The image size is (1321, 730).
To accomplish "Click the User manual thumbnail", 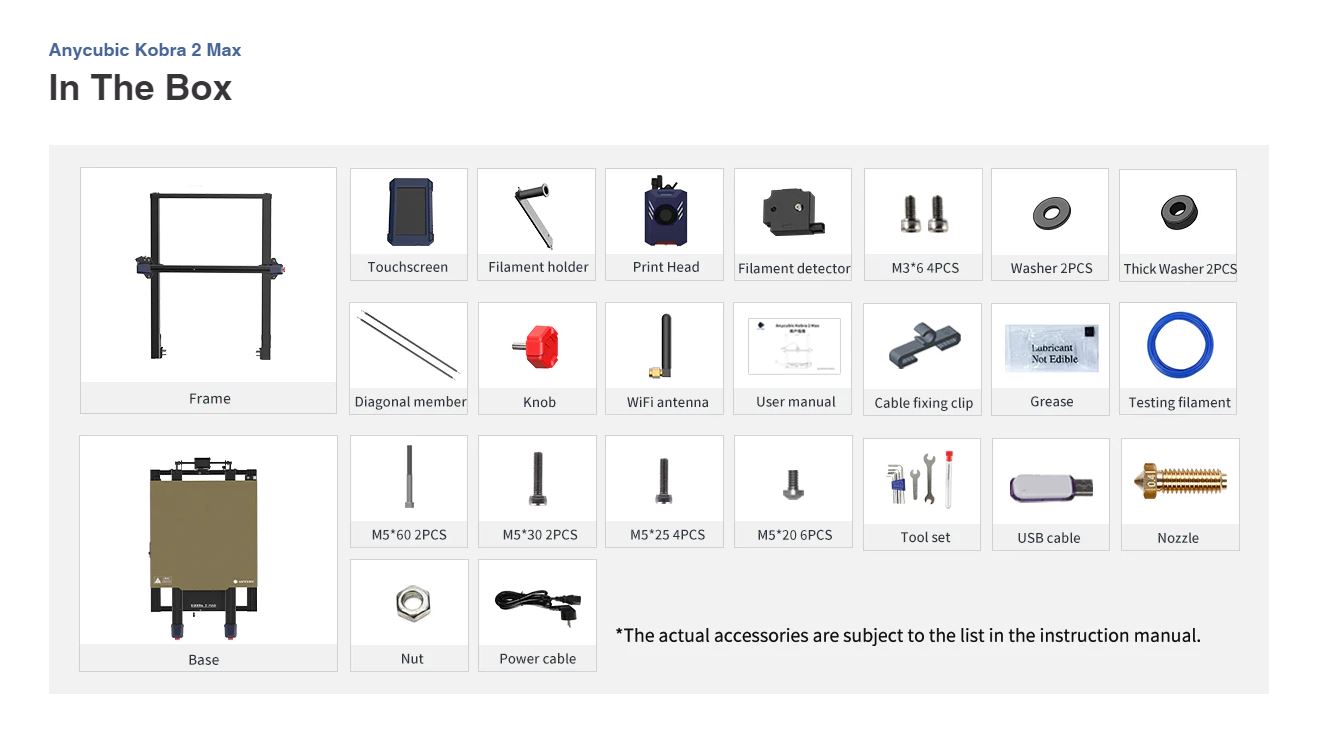I will click(794, 346).
